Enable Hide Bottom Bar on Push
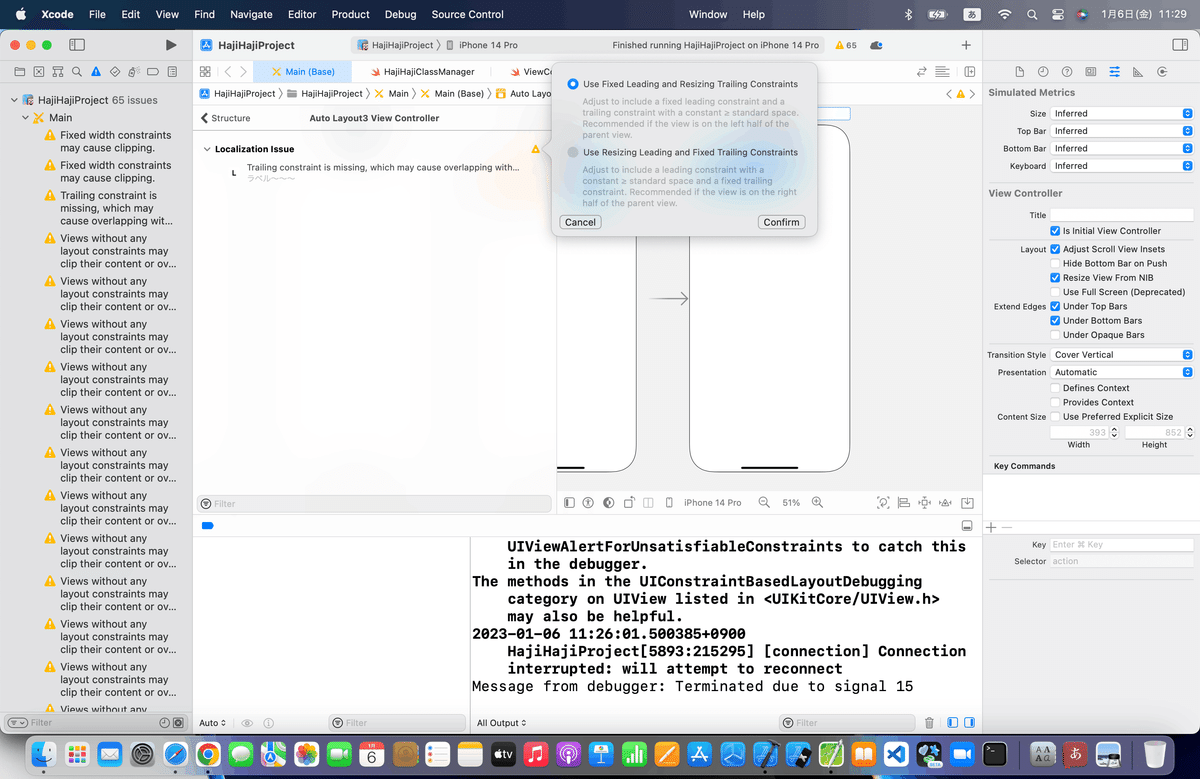Viewport: 1200px width, 779px height. (x=1055, y=264)
